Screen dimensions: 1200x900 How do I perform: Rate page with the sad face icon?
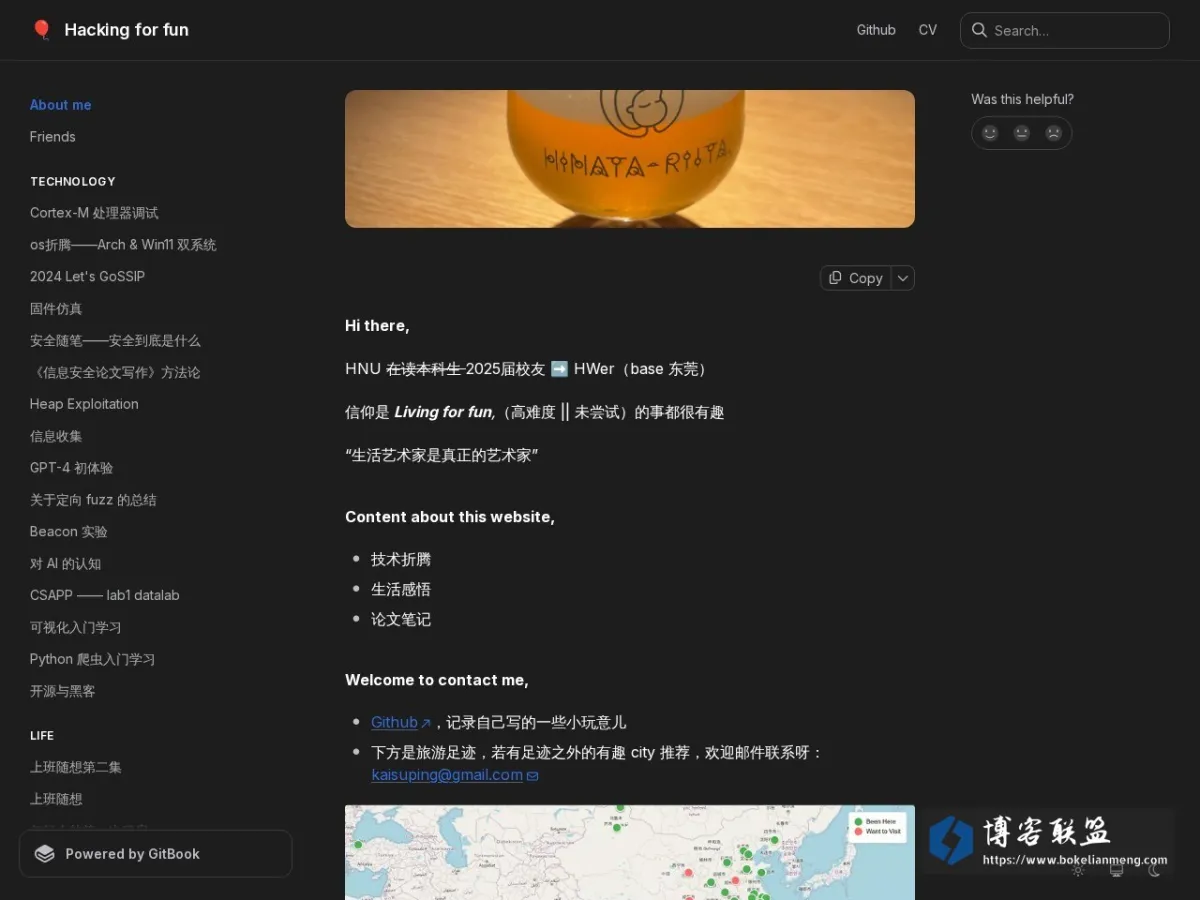(x=1054, y=133)
